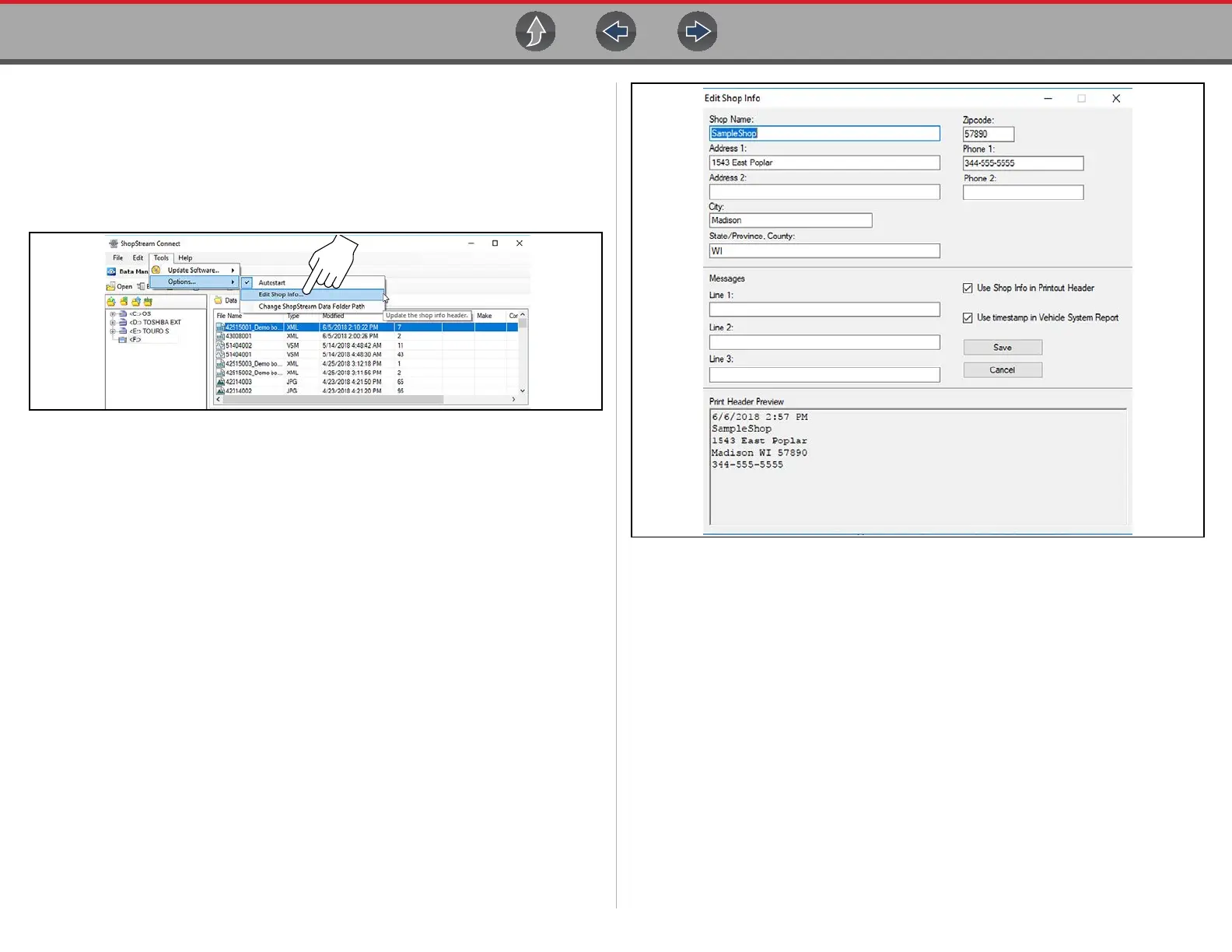Image resolution: width=1232 pixels, height=952 pixels.
Task: Click the file list horizontal scrollbar
Action: (x=333, y=399)
